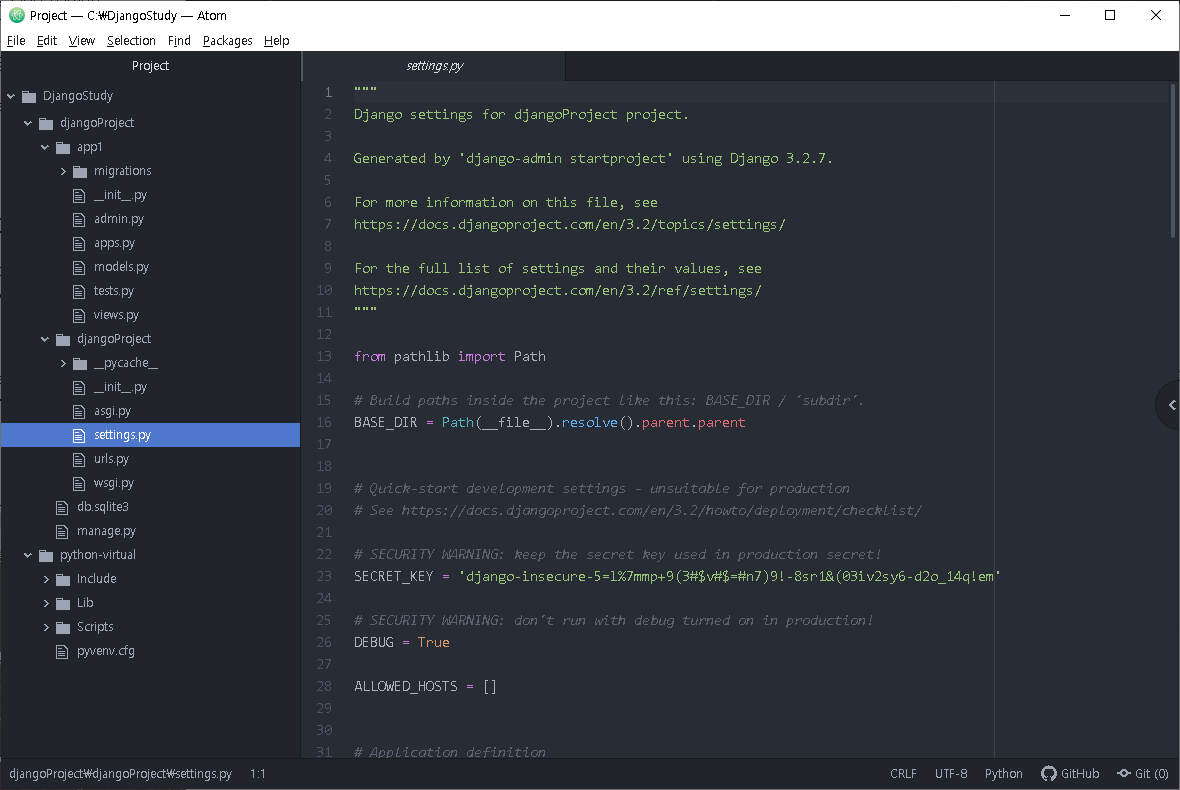Open __init__.py inside app1 folder
Screen dimensions: 1180x790
coord(120,196)
